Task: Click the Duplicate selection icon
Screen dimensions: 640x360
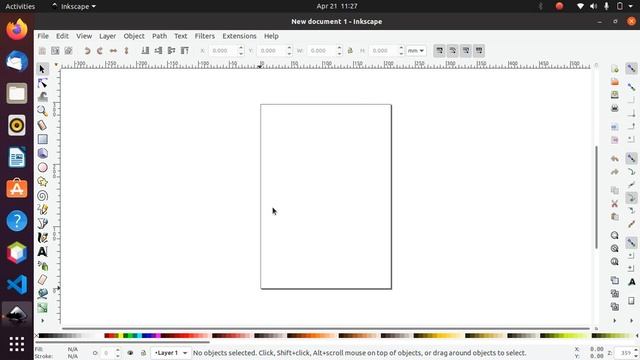Action: click(615, 280)
